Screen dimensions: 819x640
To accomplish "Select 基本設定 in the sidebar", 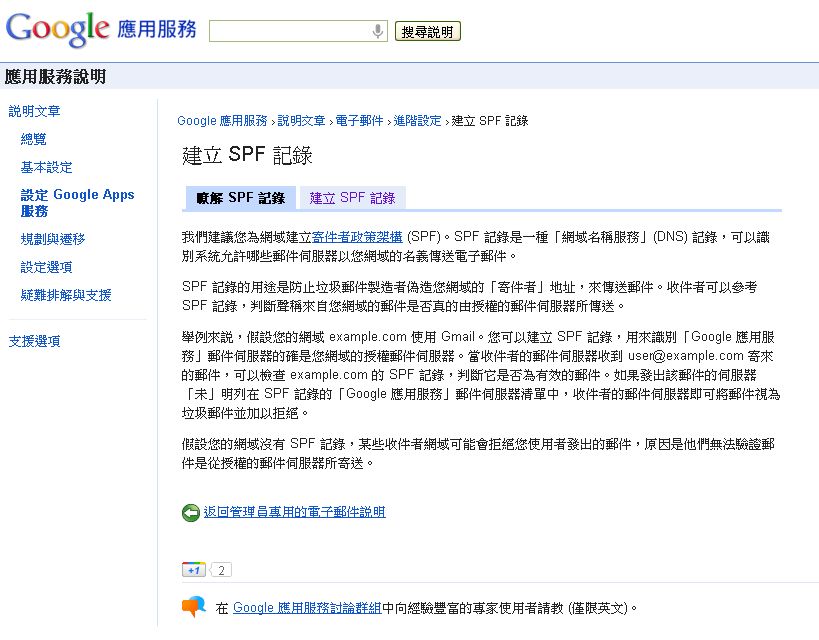I will click(x=46, y=168).
